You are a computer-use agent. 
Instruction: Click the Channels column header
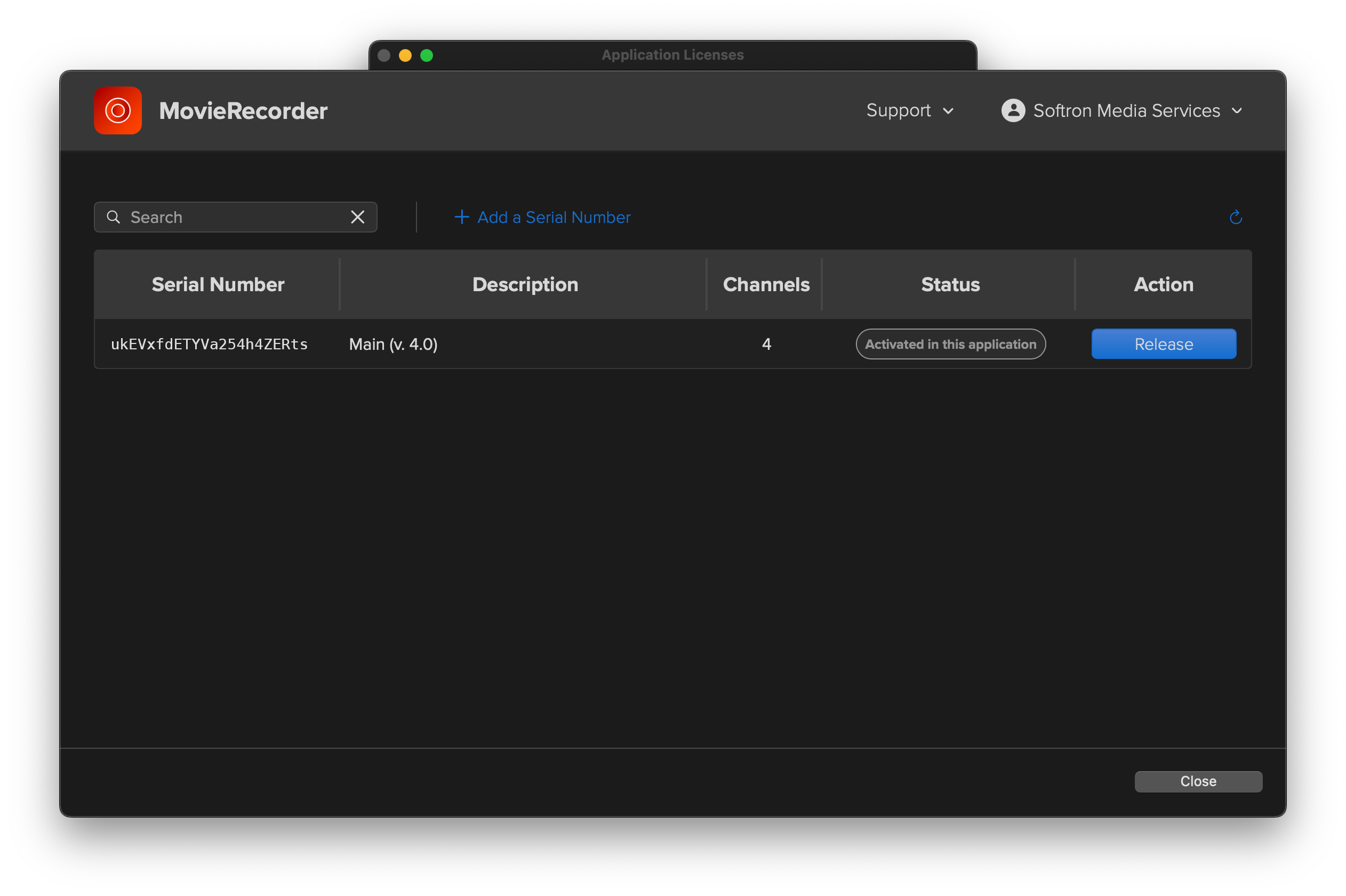point(766,285)
